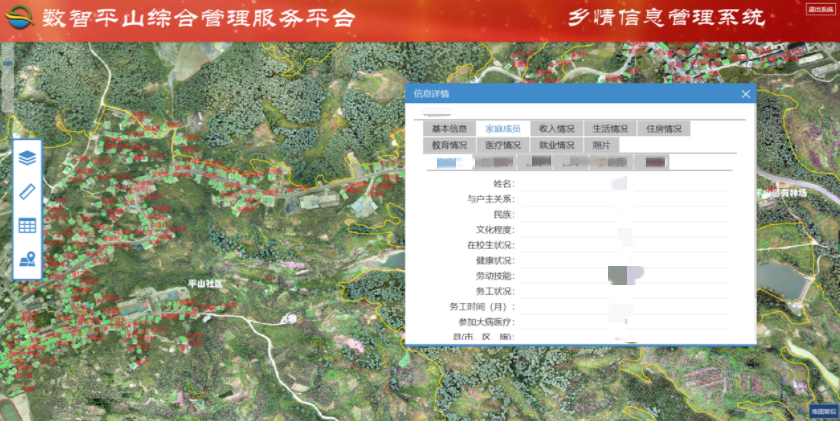Select the 家庭成员 tab
Screen dimensions: 840x421
click(x=503, y=129)
